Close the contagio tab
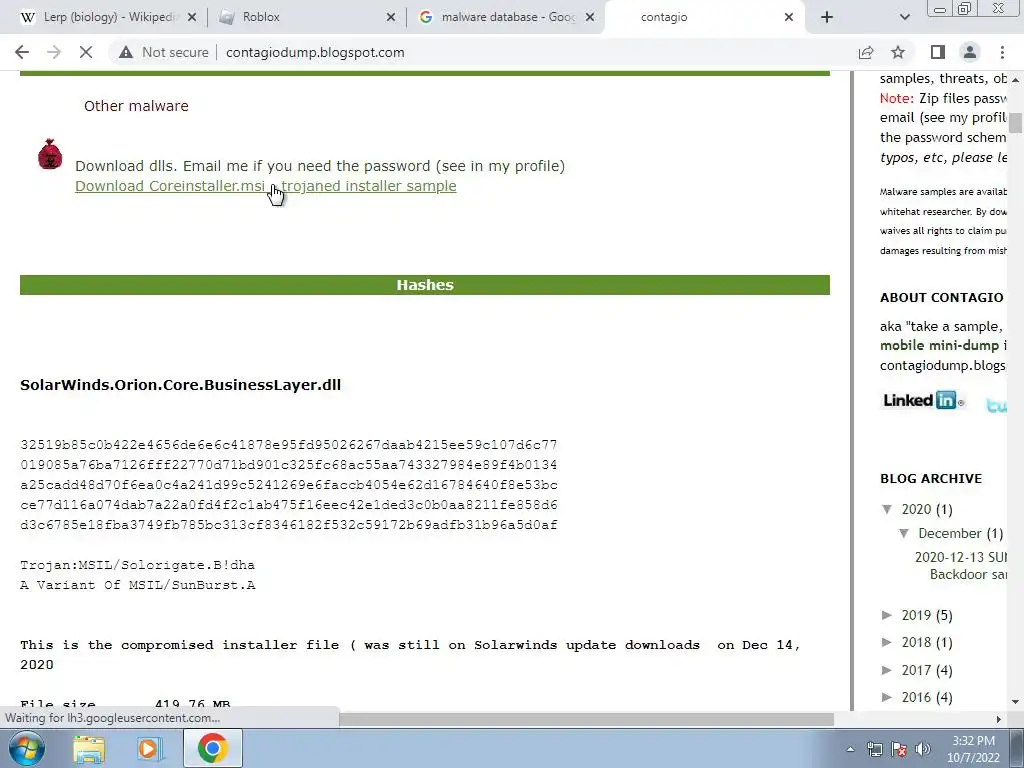1024x768 pixels. point(789,17)
